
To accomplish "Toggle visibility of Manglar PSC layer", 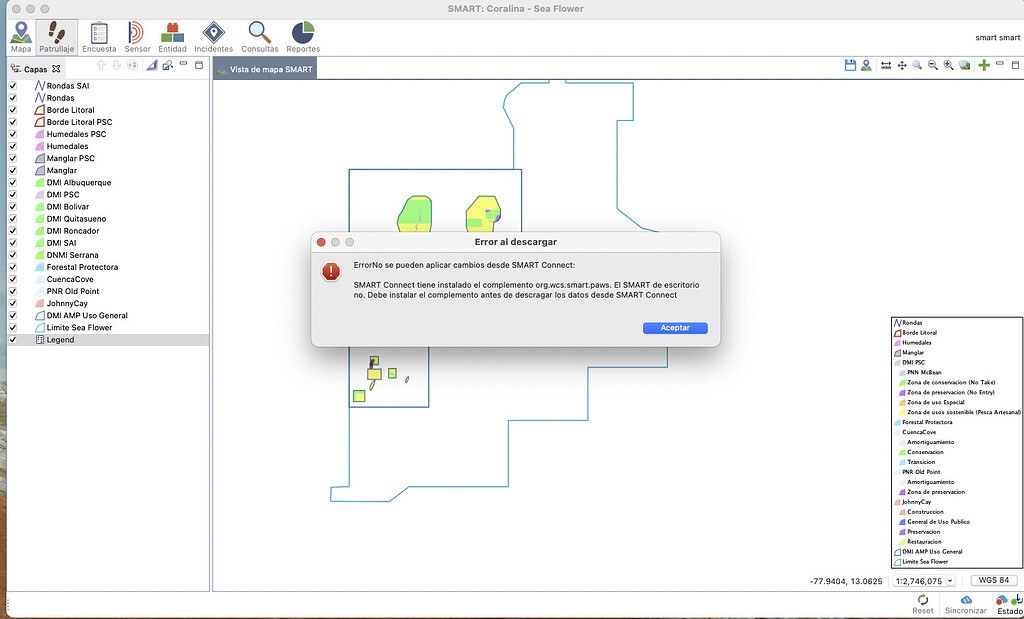I will click(x=13, y=158).
